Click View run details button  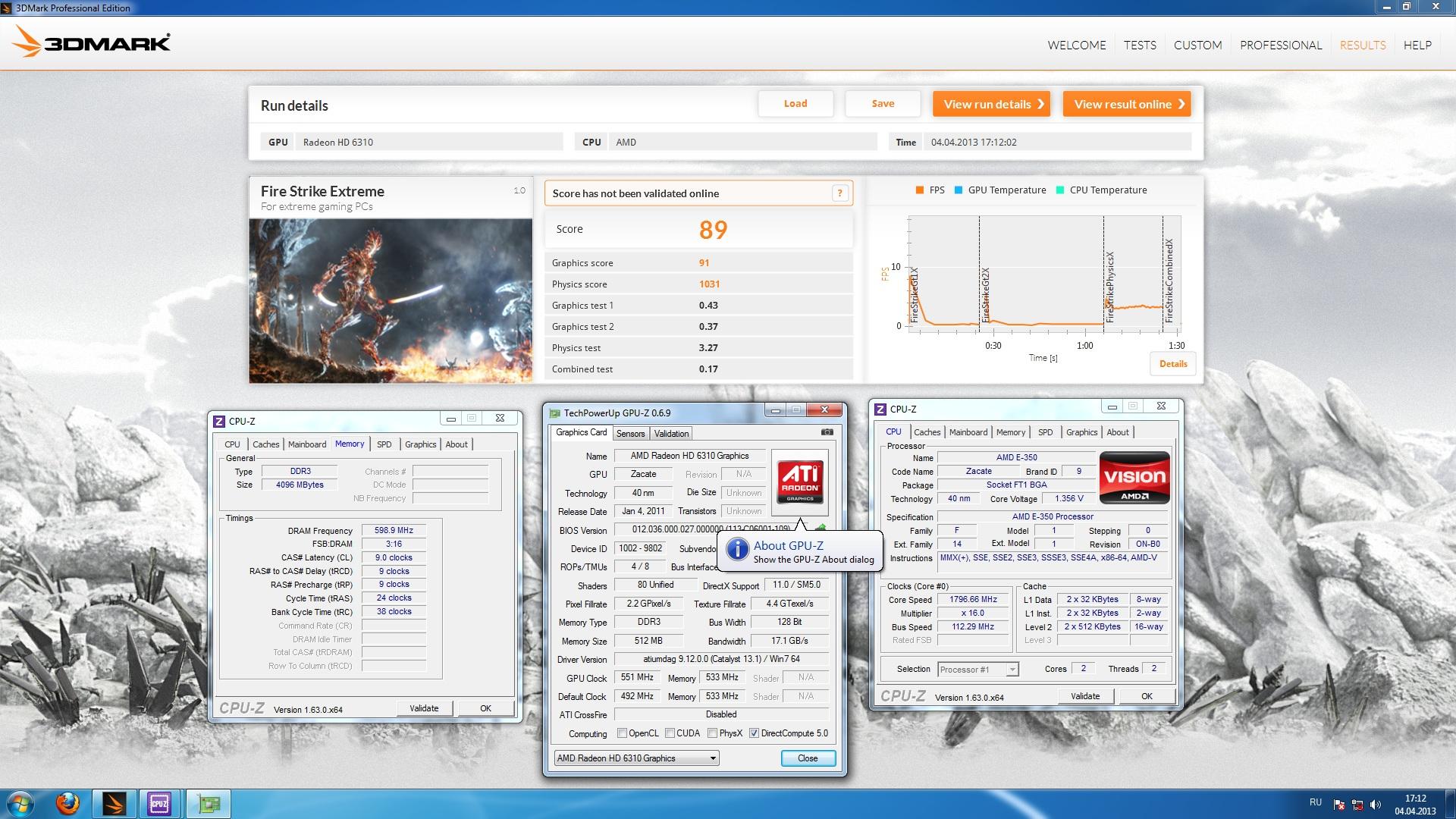click(x=992, y=104)
